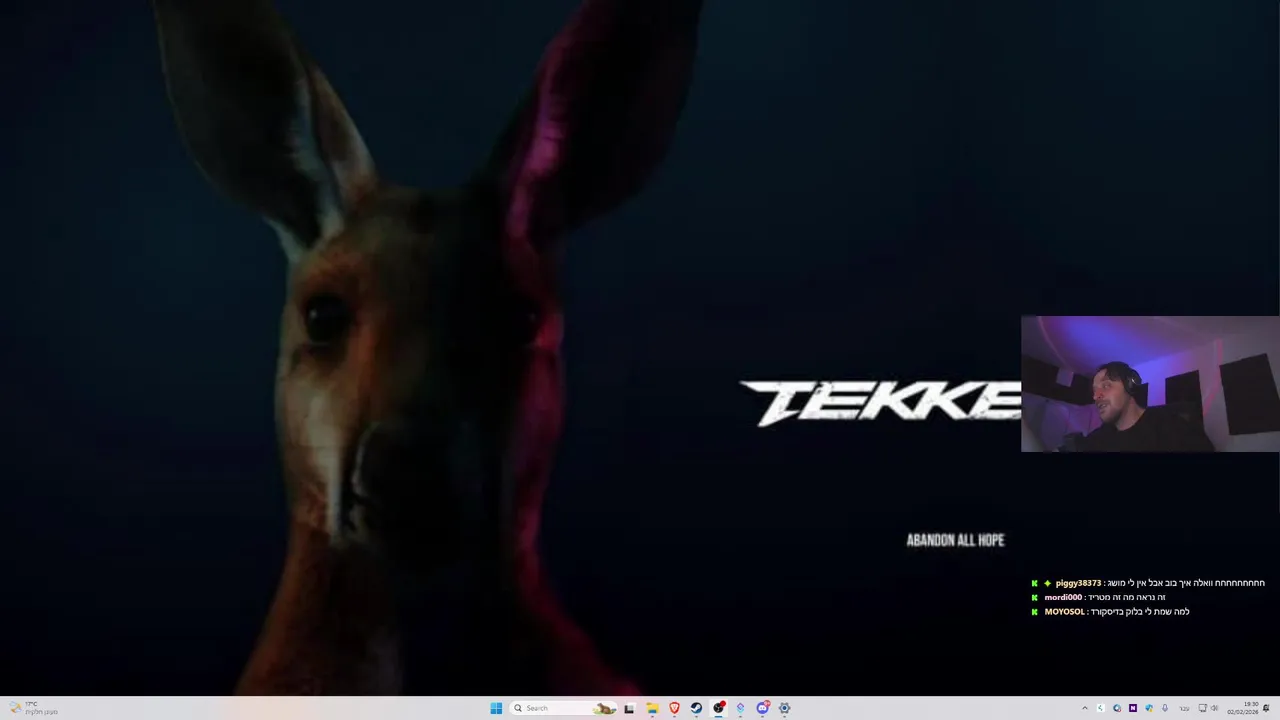Open Discord from the taskbar
This screenshot has width=1280, height=720.
tap(762, 708)
